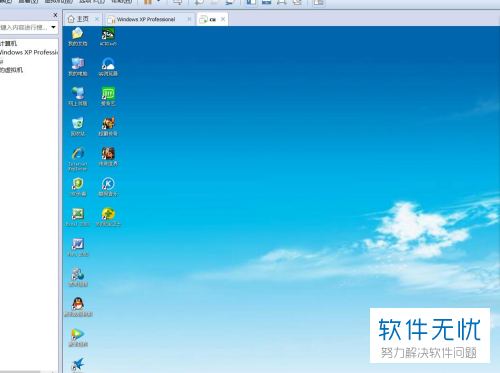Launch the game shortcut beside Internet Explorer
Screen dimensions: 500x373
coord(108,156)
